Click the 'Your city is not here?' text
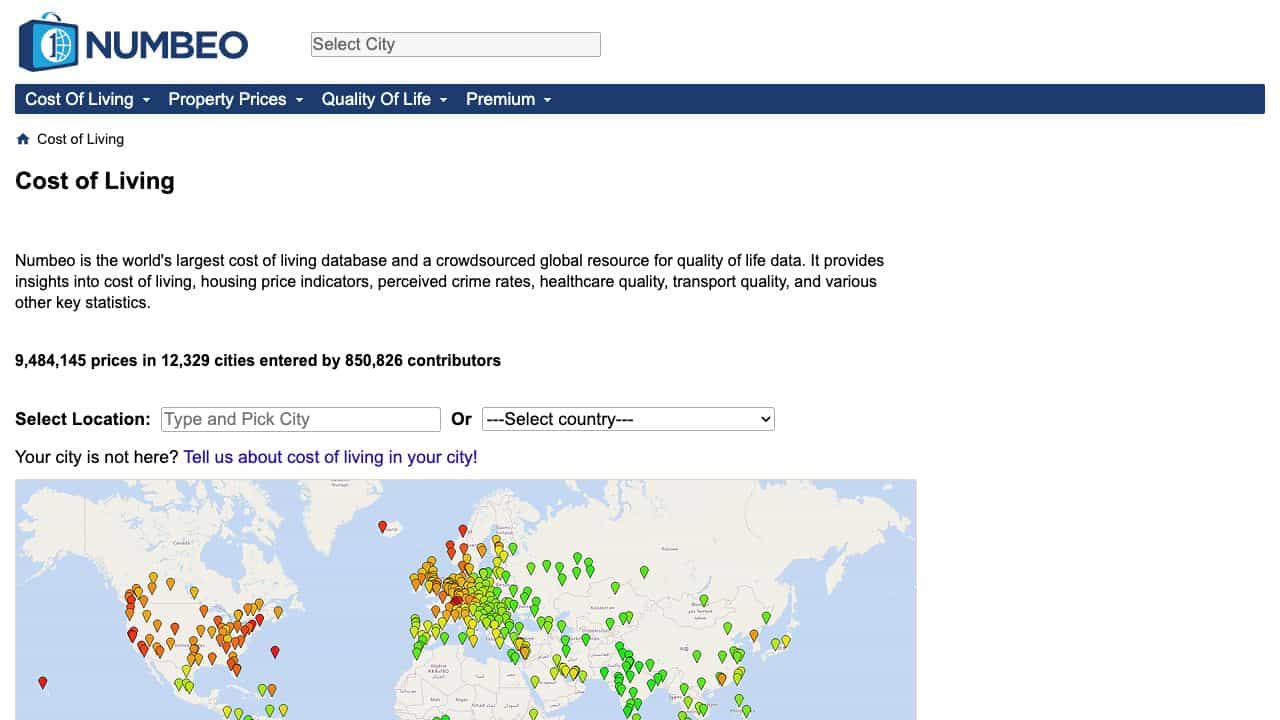Viewport: 1280px width, 720px height. click(97, 457)
